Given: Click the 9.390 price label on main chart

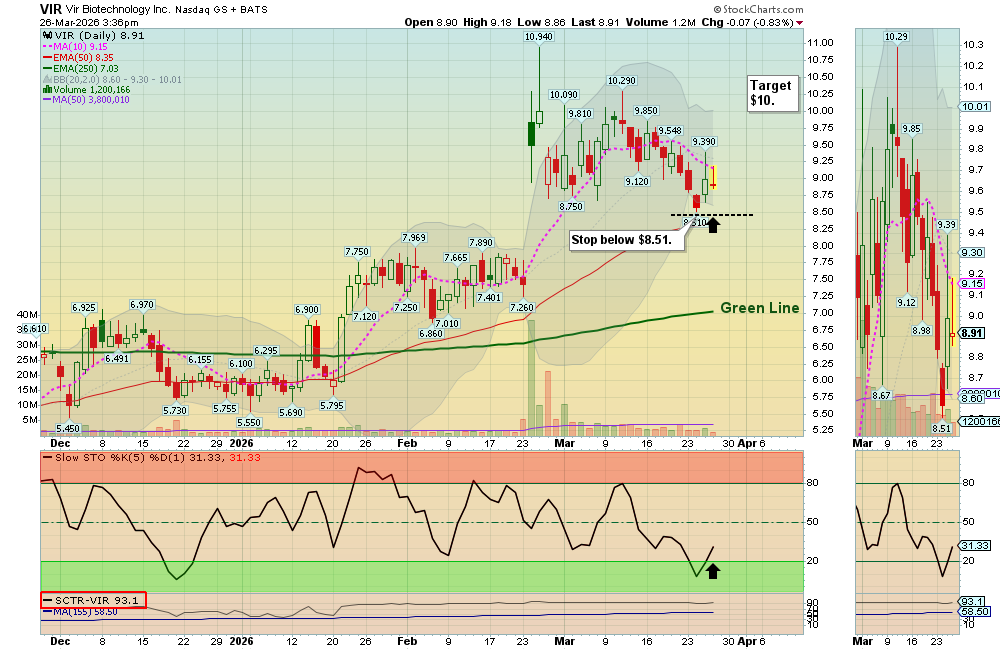Looking at the screenshot, I should click(x=704, y=142).
